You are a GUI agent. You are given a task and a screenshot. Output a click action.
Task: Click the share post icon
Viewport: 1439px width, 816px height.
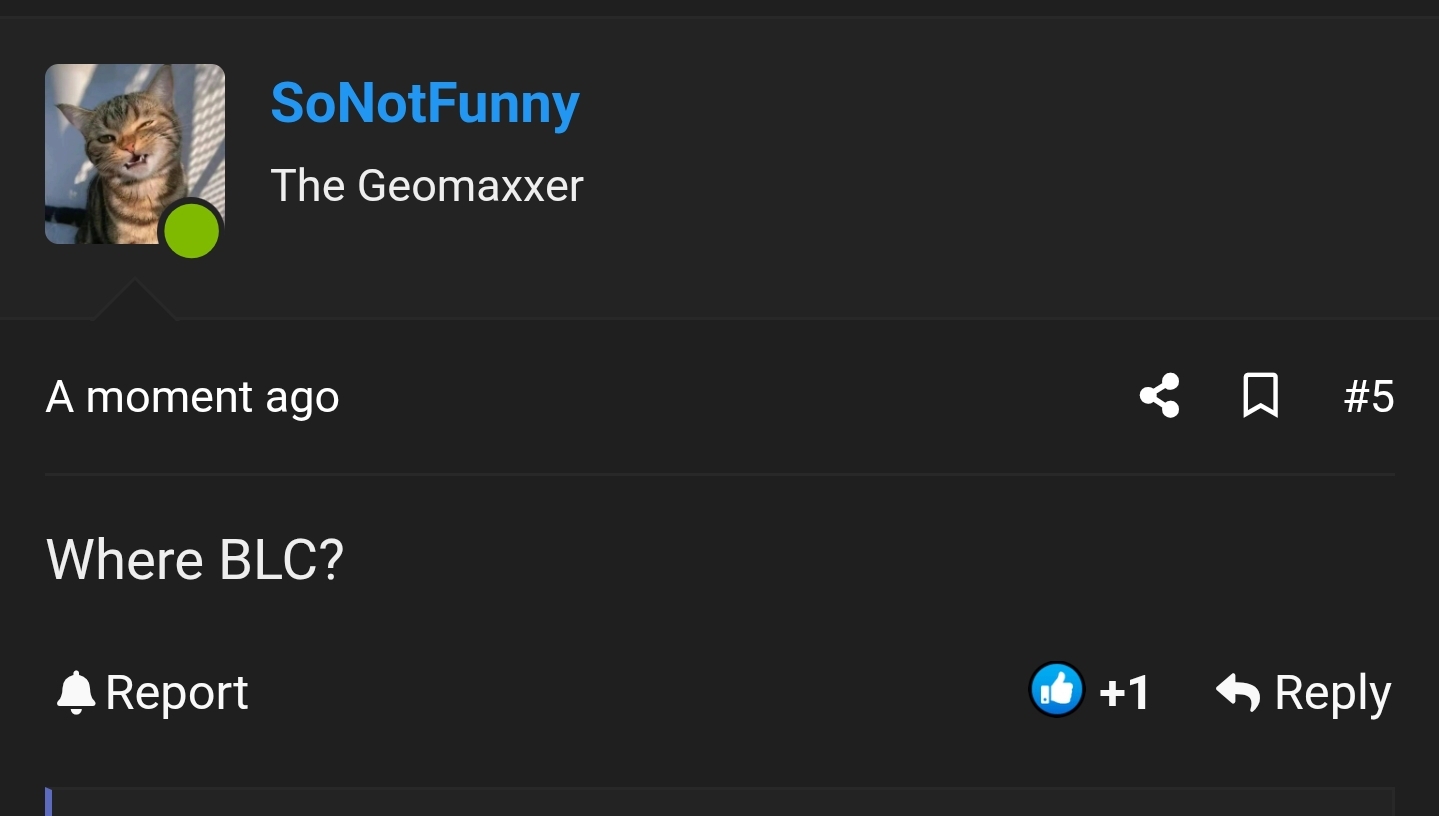pos(1159,396)
